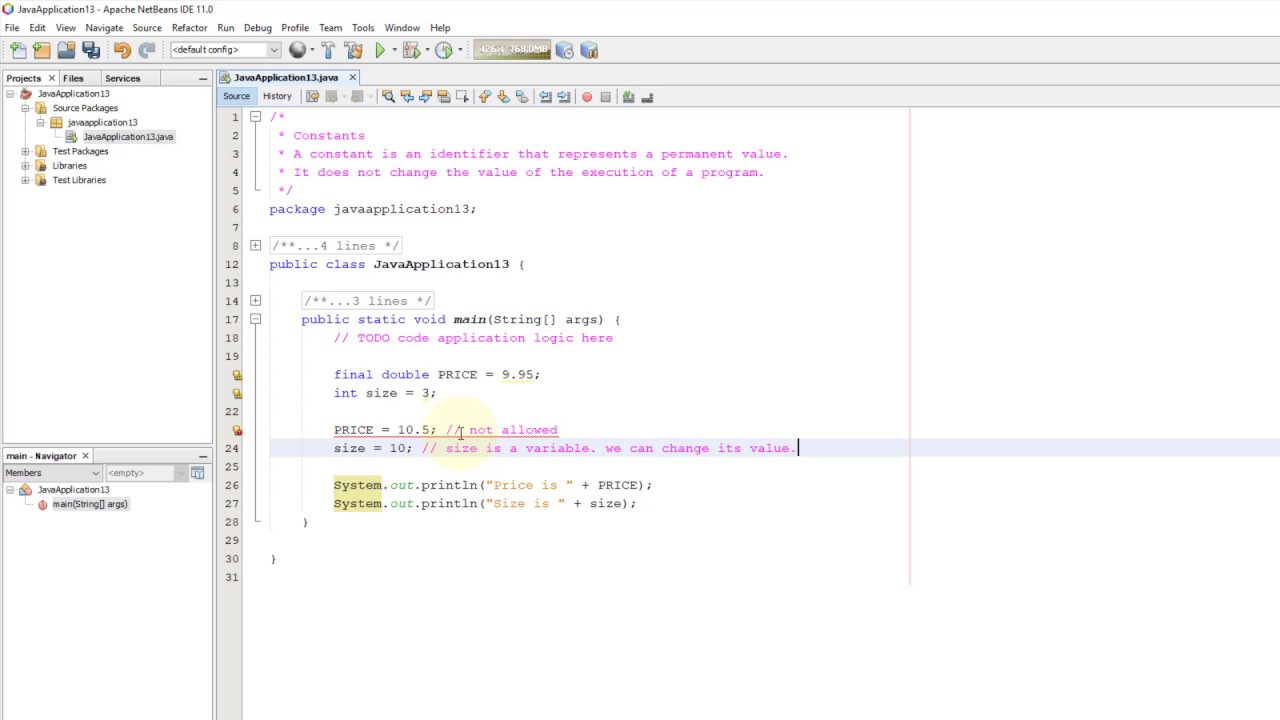
Task: Click the memory usage bar to force garbage collection
Action: tap(512, 50)
